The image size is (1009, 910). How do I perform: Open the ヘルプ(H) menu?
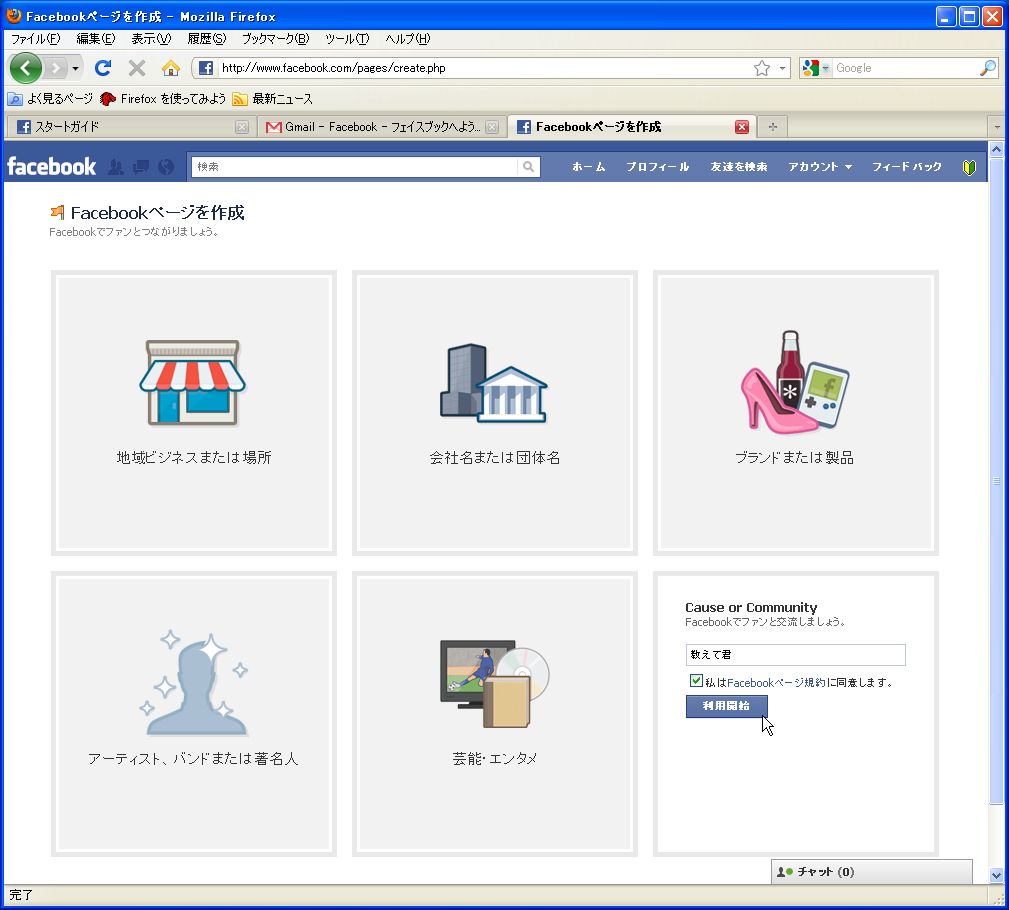[x=407, y=39]
